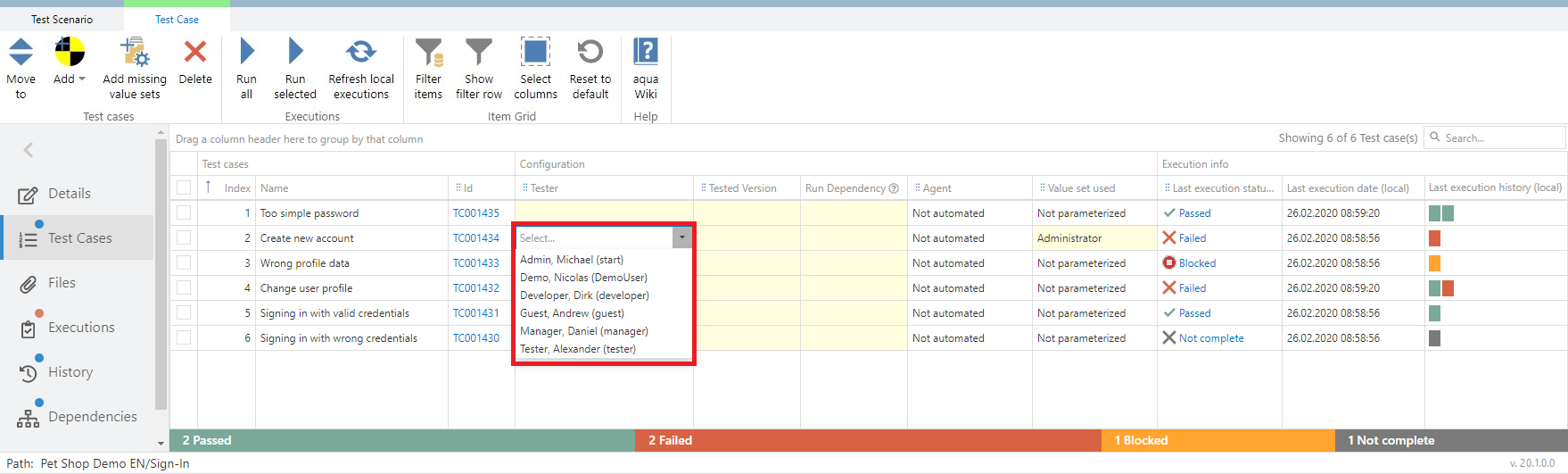Choose Tester, Alexander (tester) from list

[578, 349]
